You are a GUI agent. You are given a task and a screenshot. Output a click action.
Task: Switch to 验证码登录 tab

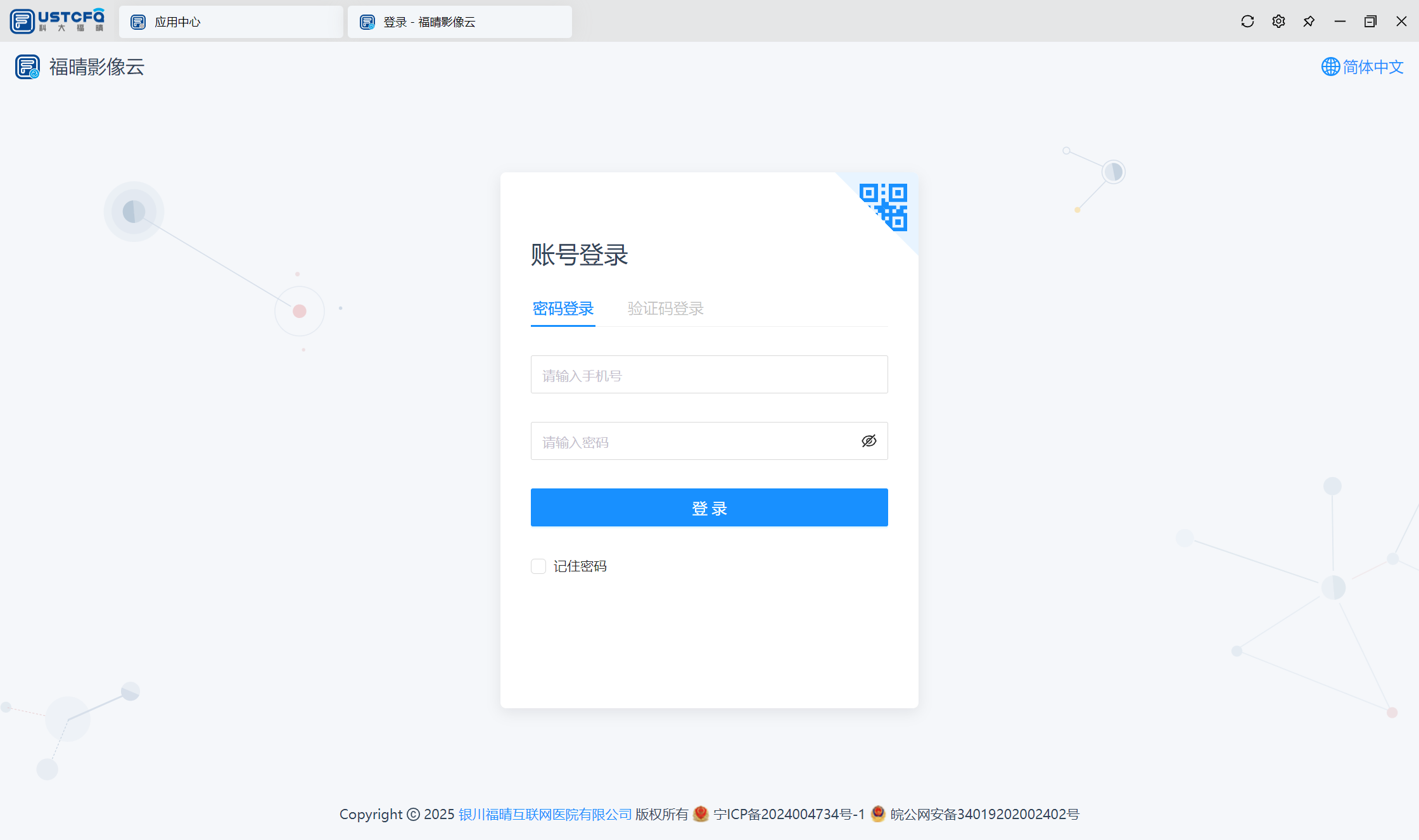665,309
